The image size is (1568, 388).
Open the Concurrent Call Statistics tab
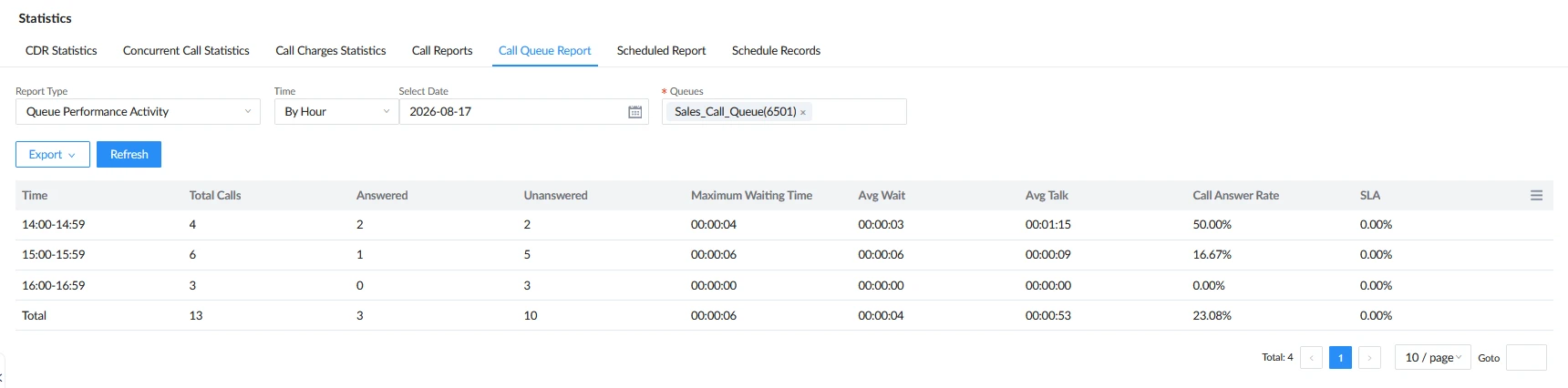click(x=186, y=51)
